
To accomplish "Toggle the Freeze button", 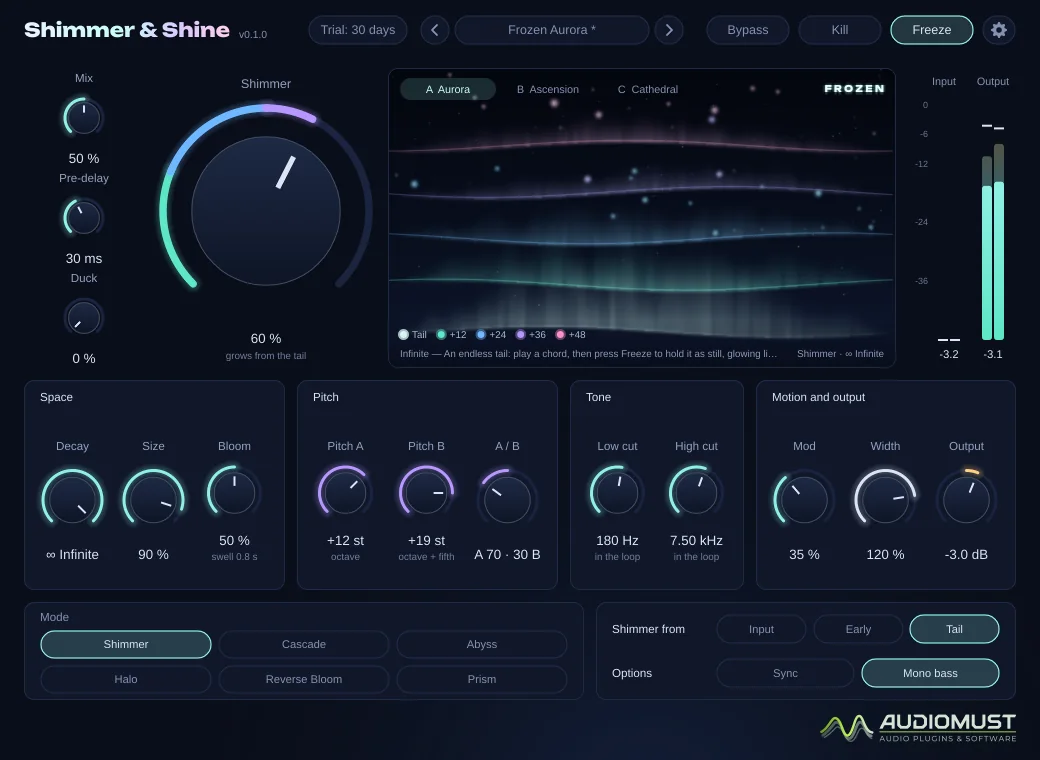I will 931,30.
